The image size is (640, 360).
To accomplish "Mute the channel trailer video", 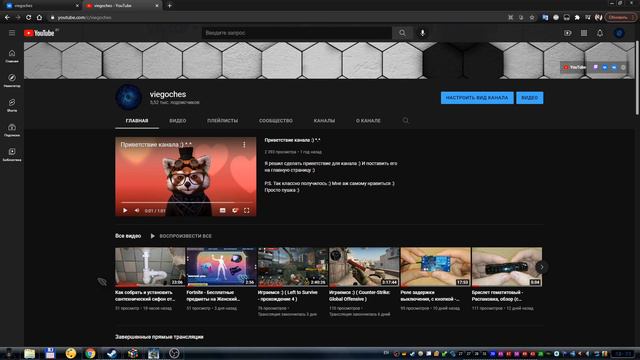I will point(137,210).
